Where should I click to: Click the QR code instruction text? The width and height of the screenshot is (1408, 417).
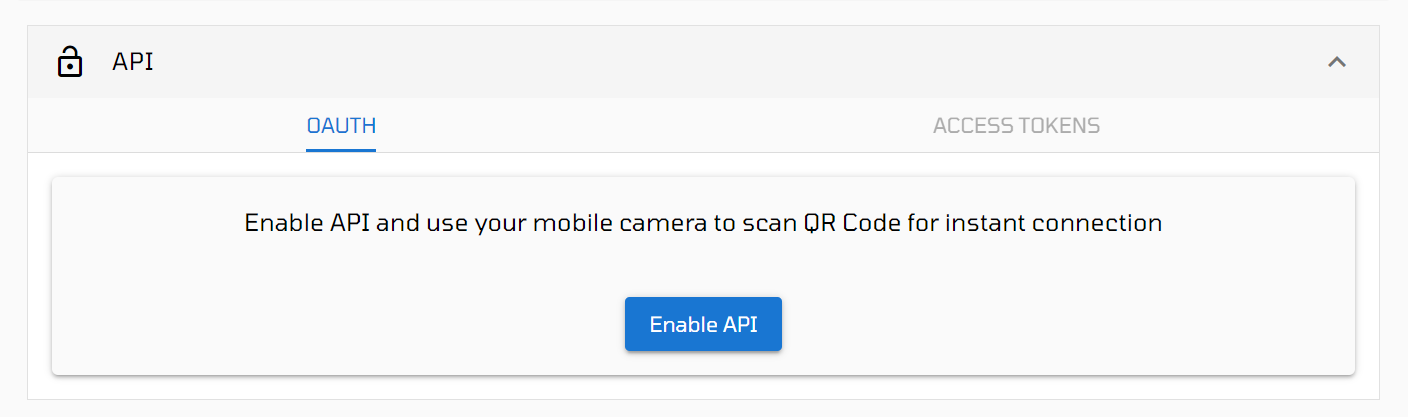click(703, 222)
